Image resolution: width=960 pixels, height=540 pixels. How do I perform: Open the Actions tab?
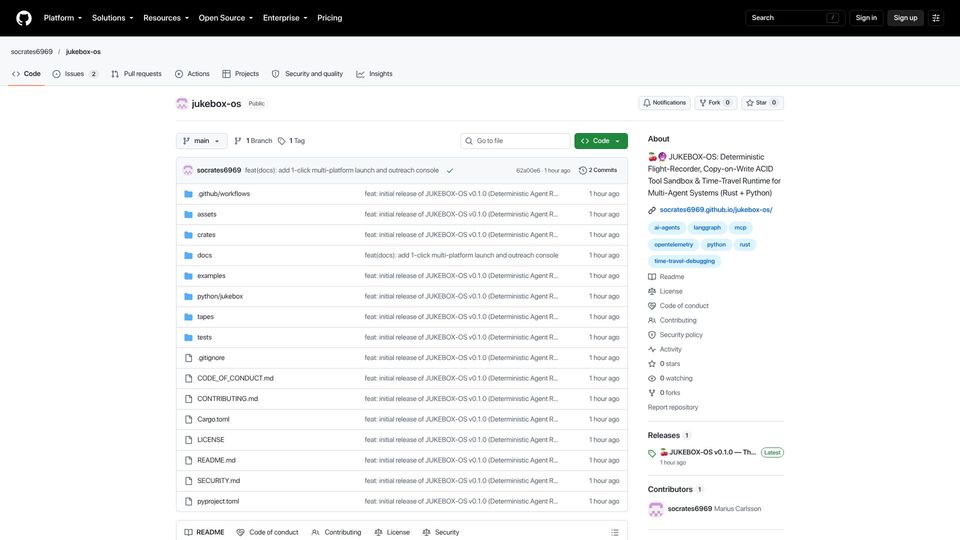[x=192, y=74]
